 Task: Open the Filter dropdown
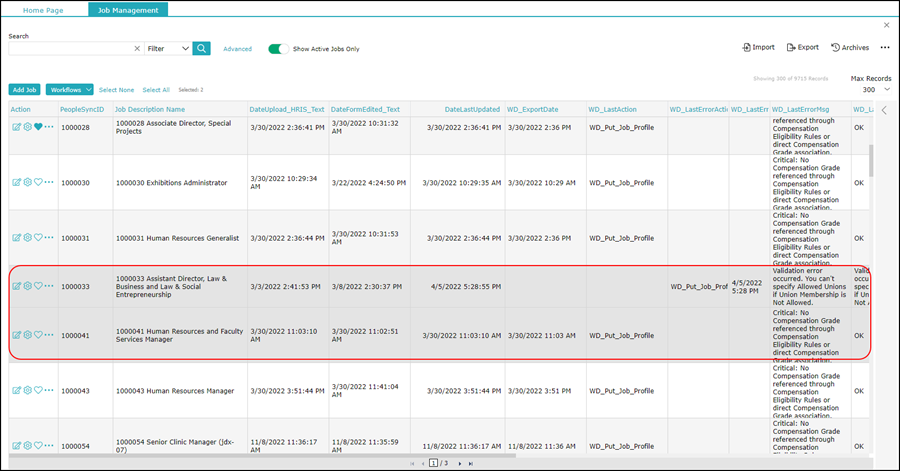[x=168, y=49]
